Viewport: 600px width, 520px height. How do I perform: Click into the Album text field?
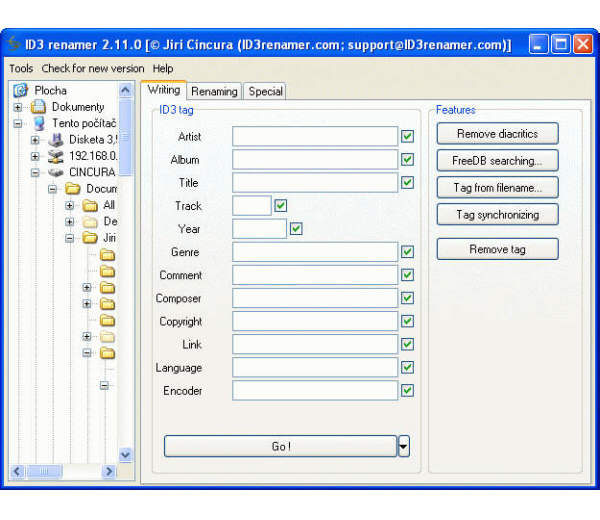click(315, 159)
